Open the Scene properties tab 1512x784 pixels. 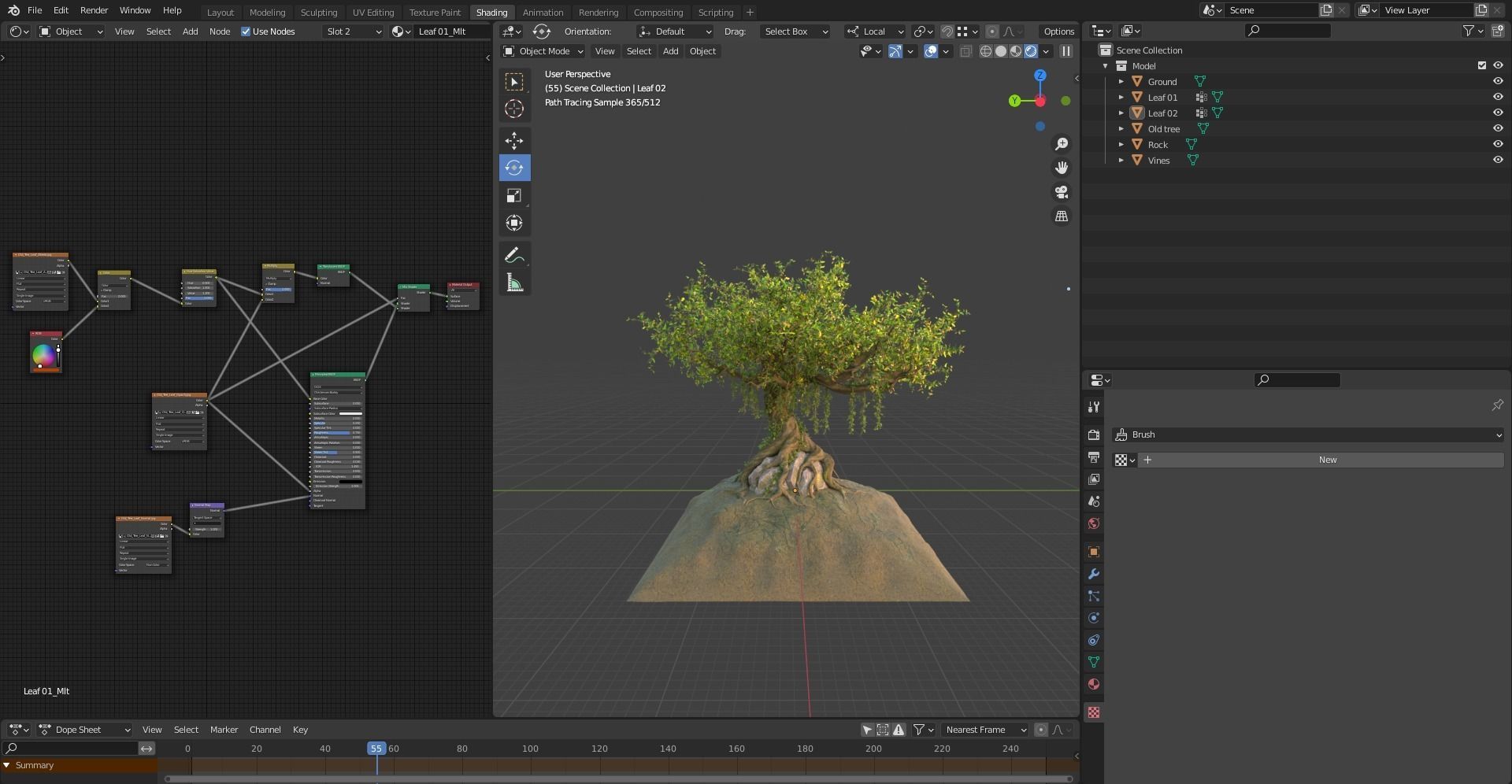[x=1093, y=501]
